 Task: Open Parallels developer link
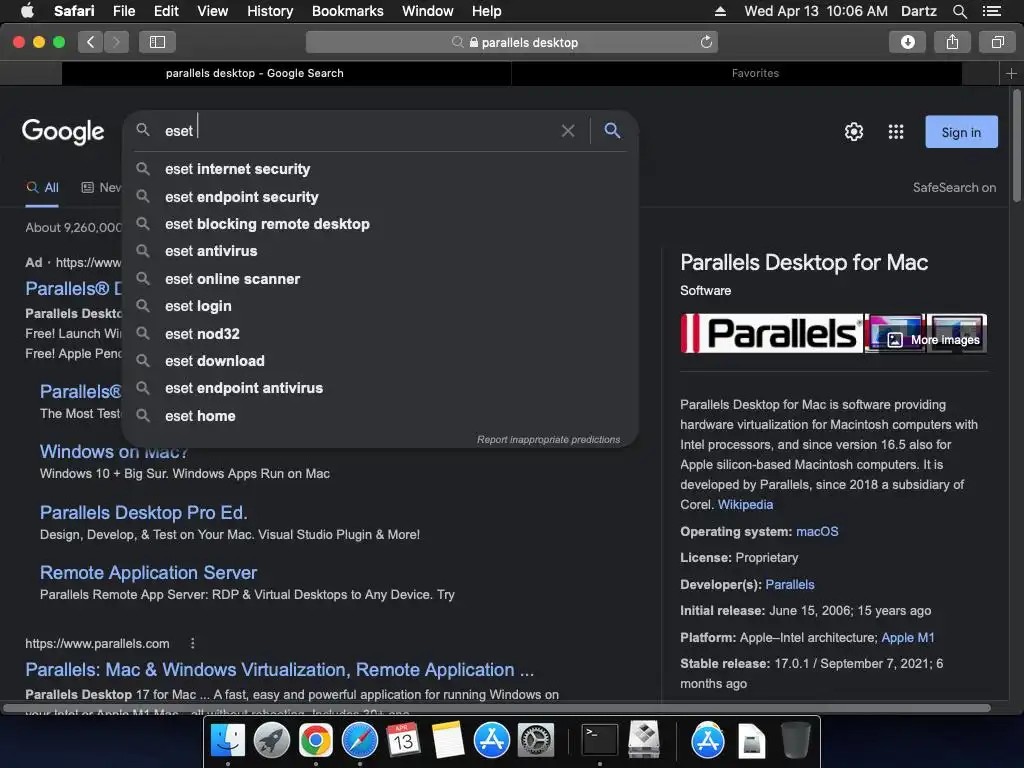790,584
